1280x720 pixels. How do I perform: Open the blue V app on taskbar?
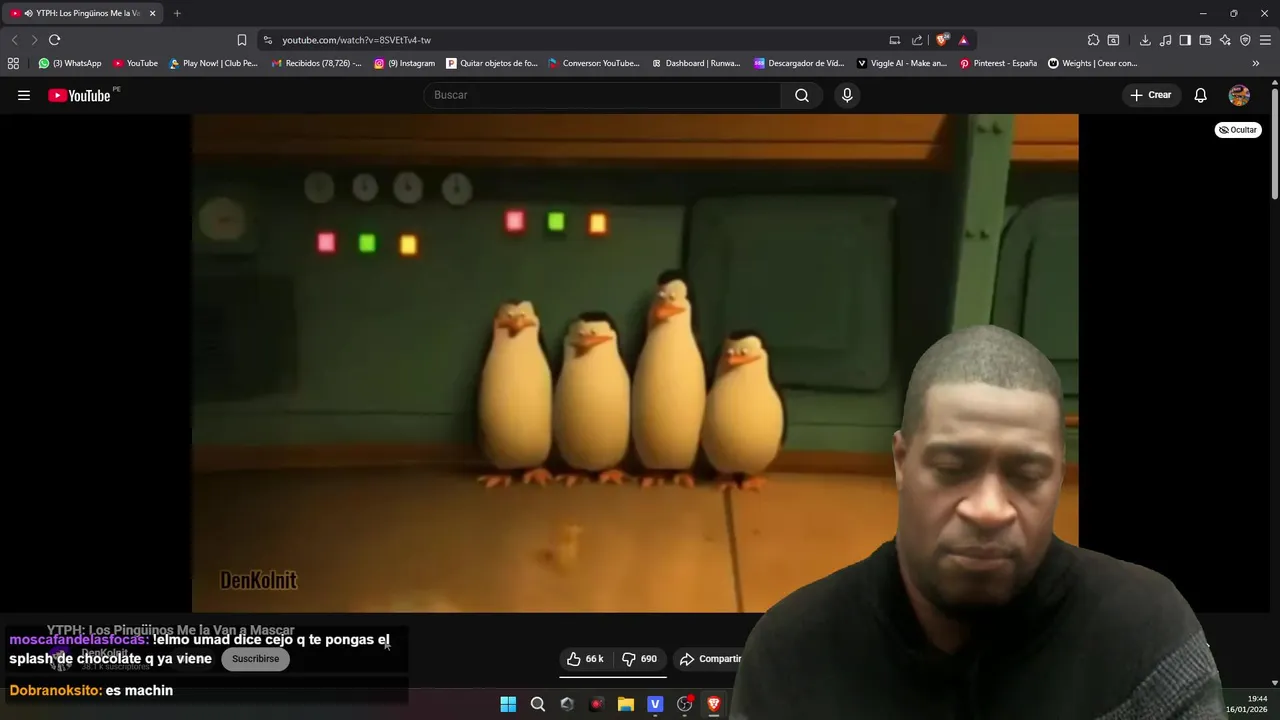click(655, 704)
